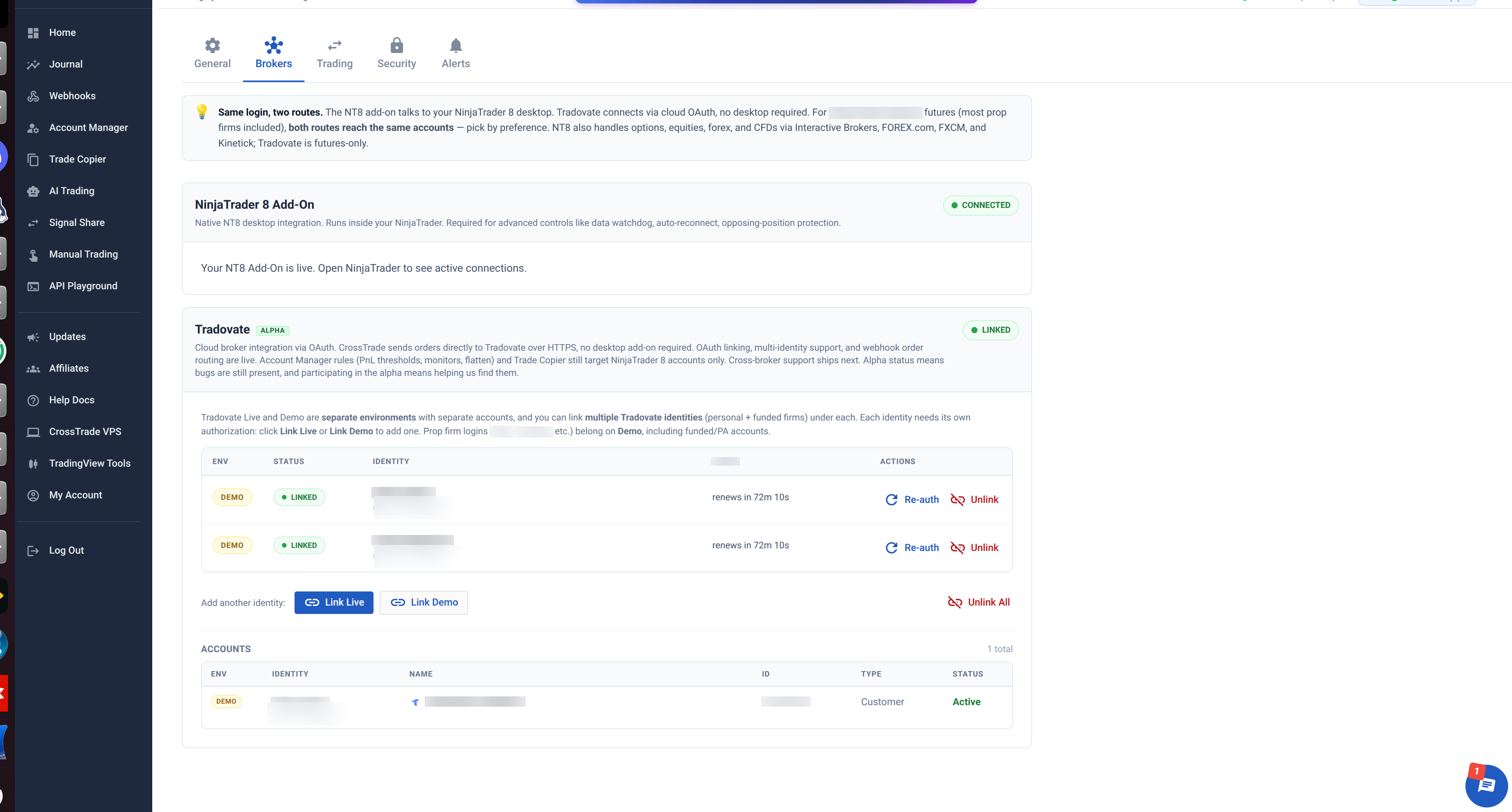This screenshot has width=1512, height=812.
Task: Open Account Manager icon in sidebar
Action: click(x=34, y=128)
